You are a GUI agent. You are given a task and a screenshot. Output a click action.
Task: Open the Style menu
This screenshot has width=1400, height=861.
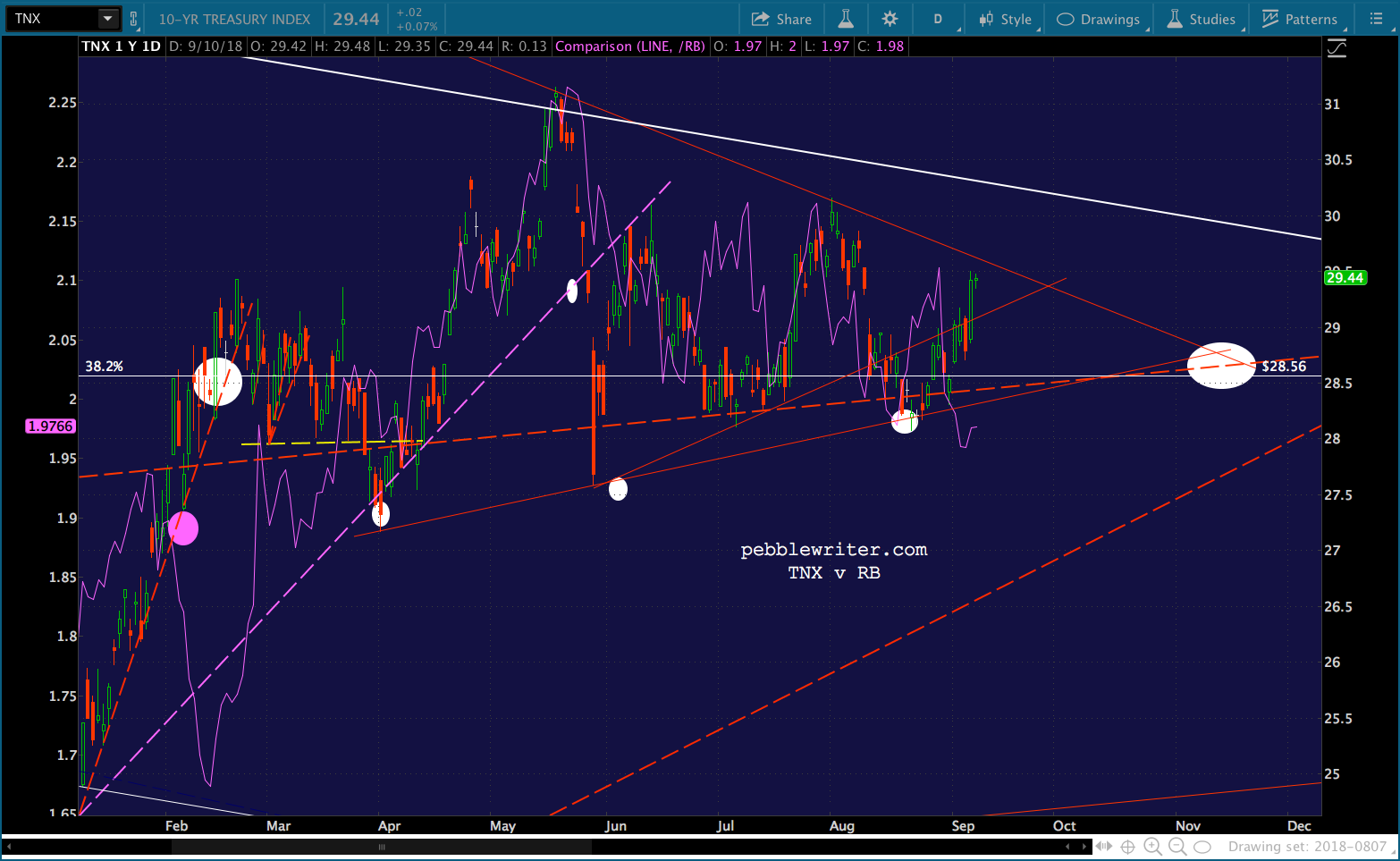[1006, 19]
